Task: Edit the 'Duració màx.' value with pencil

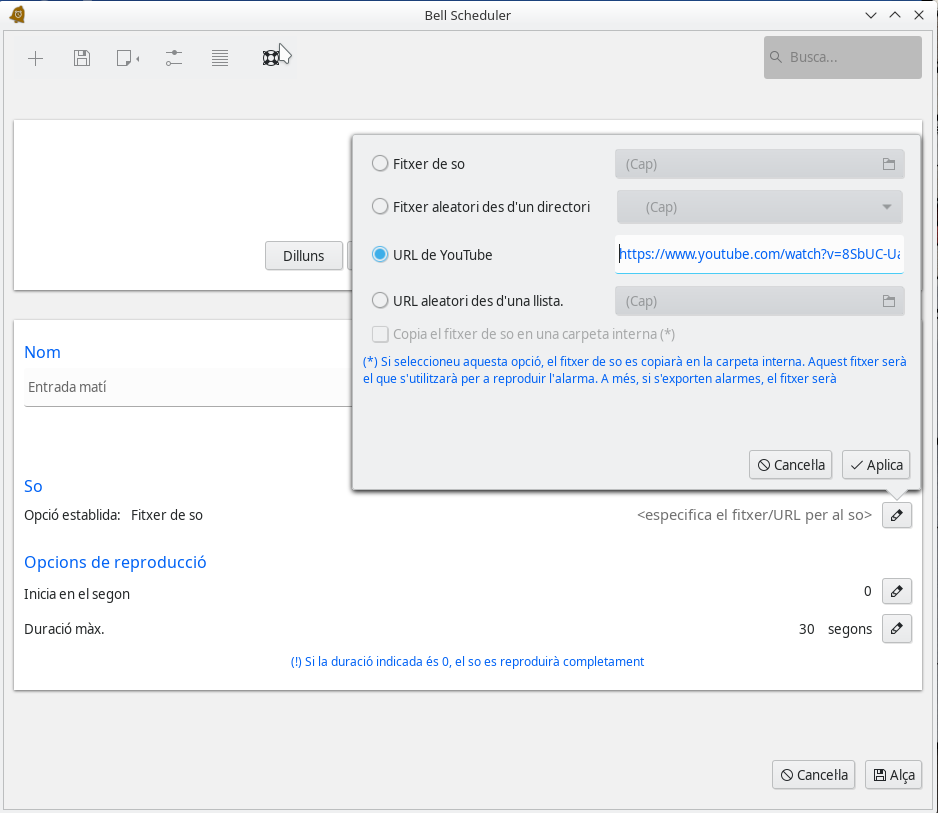Action: coord(896,629)
